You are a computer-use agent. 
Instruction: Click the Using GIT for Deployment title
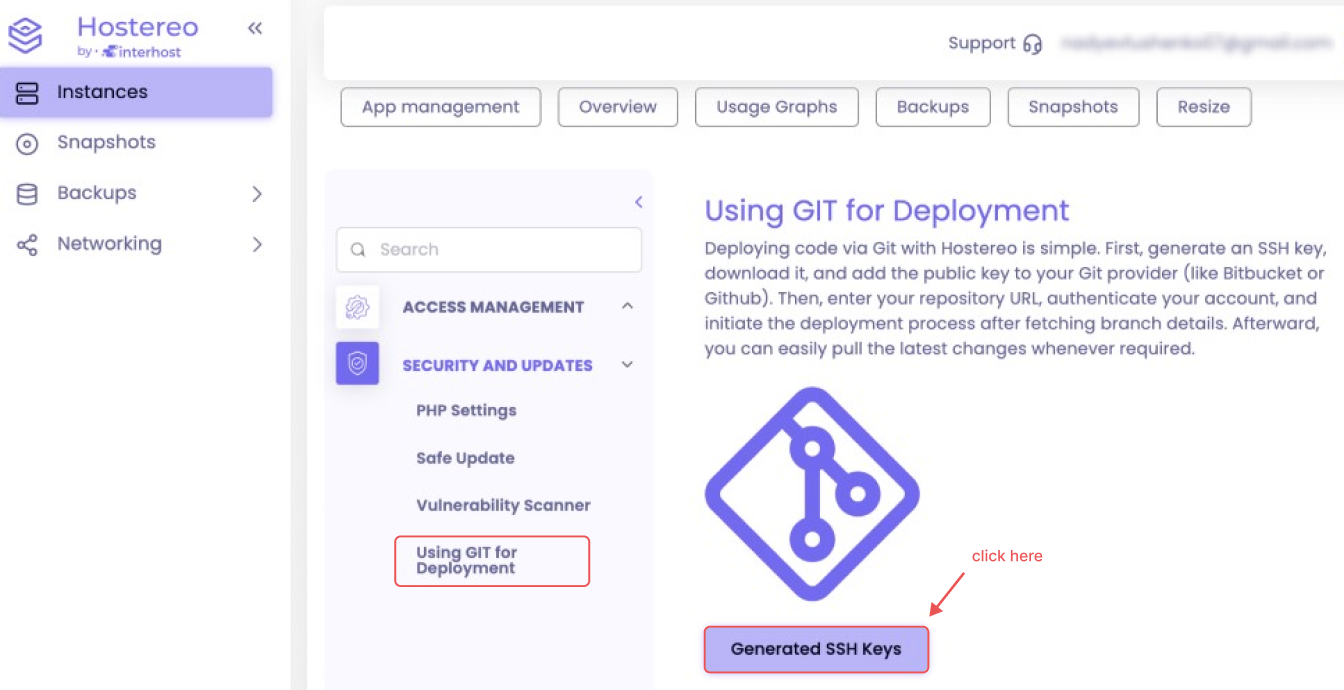pos(887,211)
